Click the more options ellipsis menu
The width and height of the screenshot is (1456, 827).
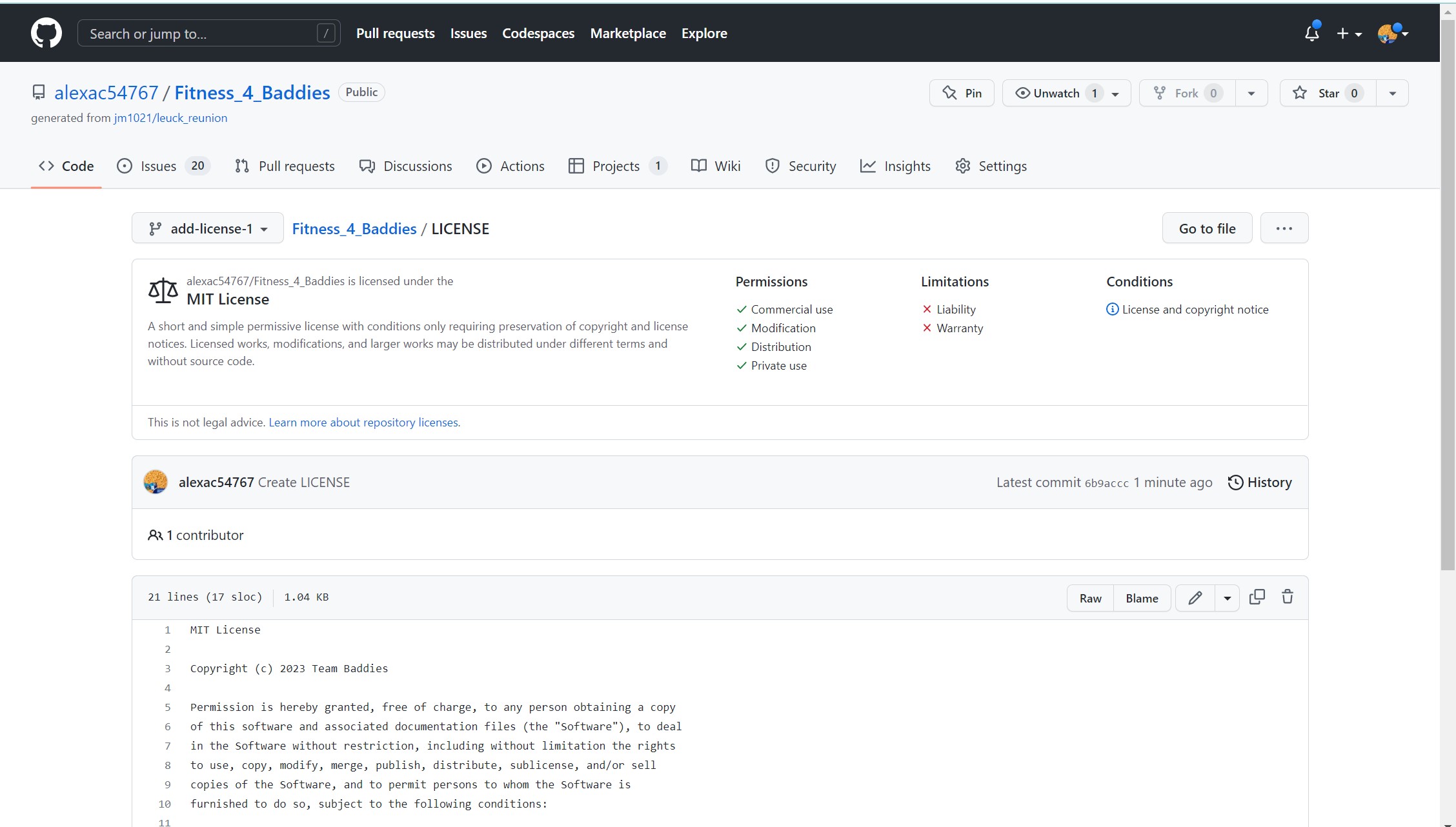tap(1283, 228)
